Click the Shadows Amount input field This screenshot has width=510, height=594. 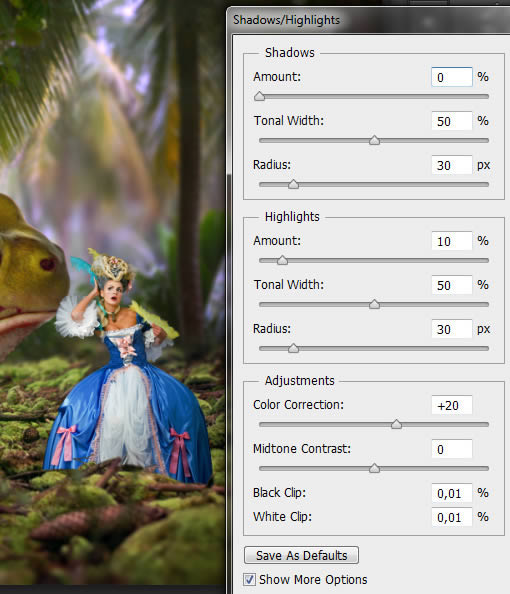(x=452, y=77)
